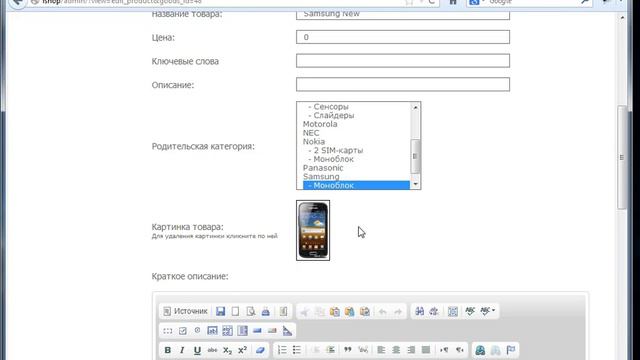
Task: Click the Paste from Word icon
Action: click(365, 311)
